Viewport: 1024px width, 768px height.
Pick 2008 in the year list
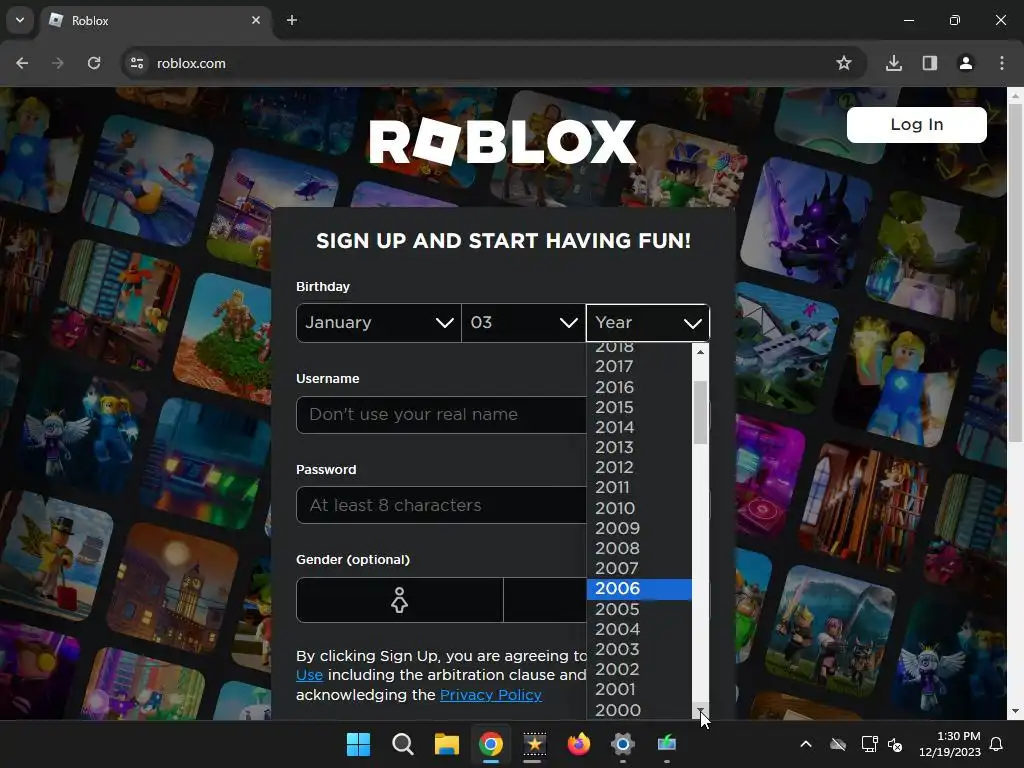point(639,549)
